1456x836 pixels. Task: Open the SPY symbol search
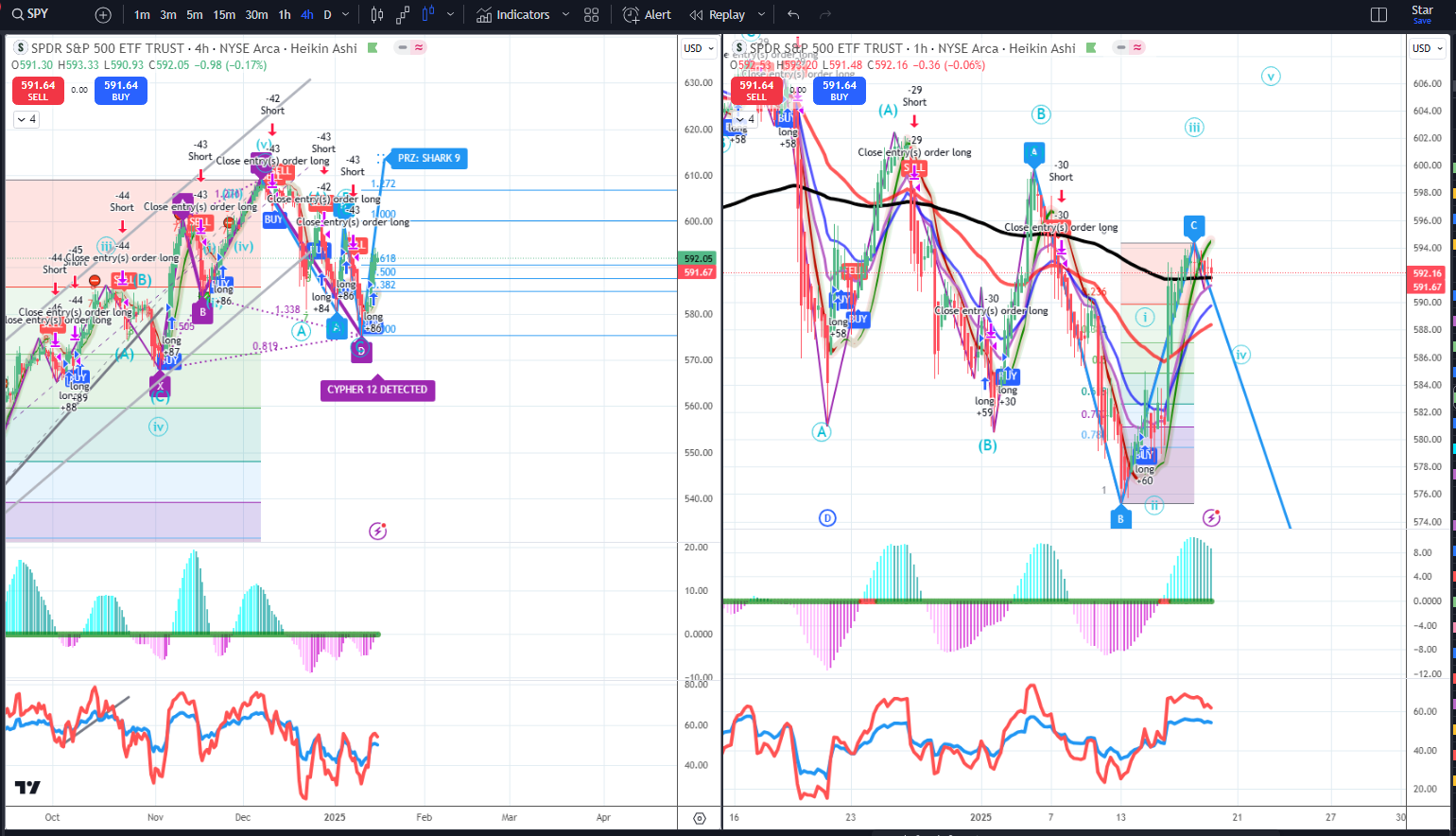point(30,14)
